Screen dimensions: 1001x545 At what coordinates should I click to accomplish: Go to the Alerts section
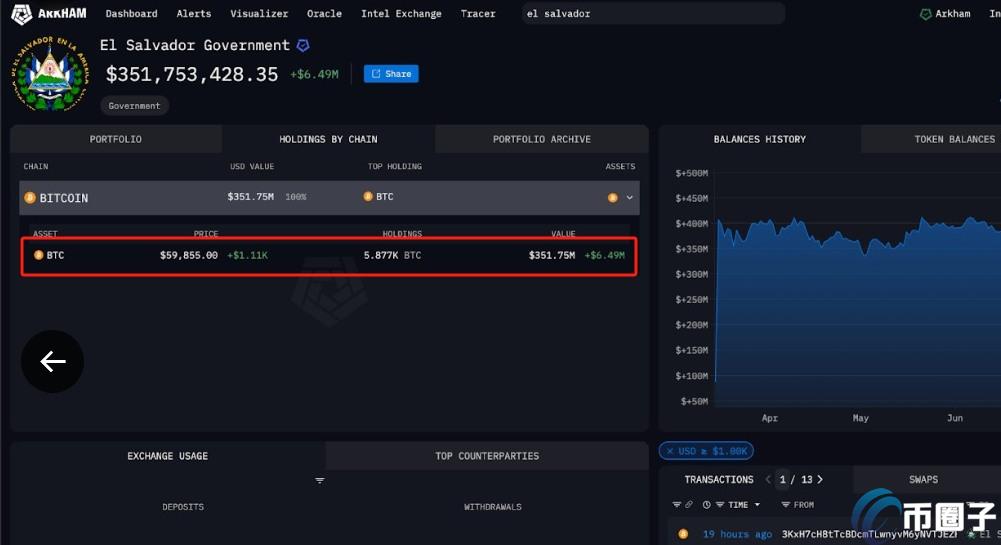(193, 13)
